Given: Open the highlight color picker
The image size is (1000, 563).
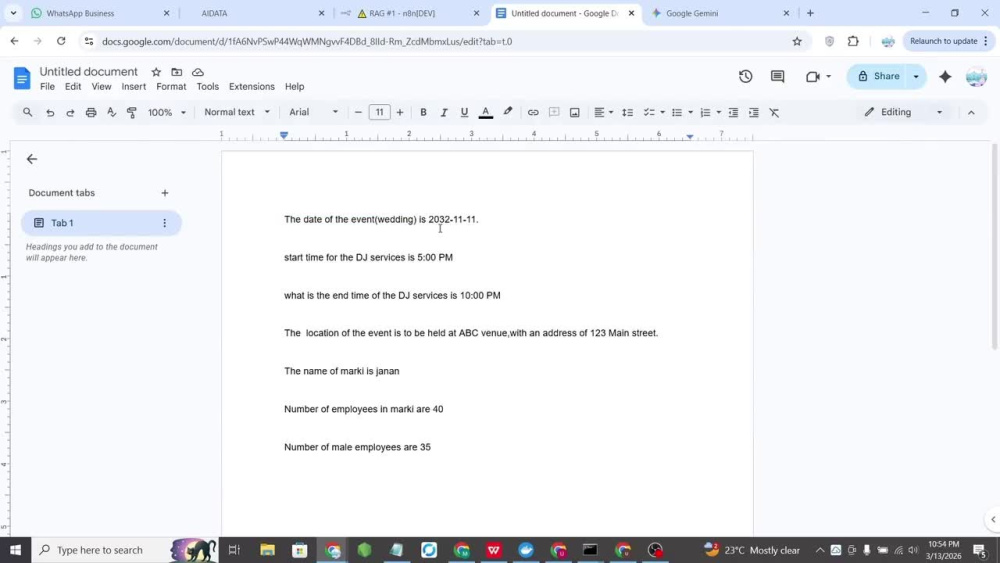Looking at the screenshot, I should click(508, 112).
